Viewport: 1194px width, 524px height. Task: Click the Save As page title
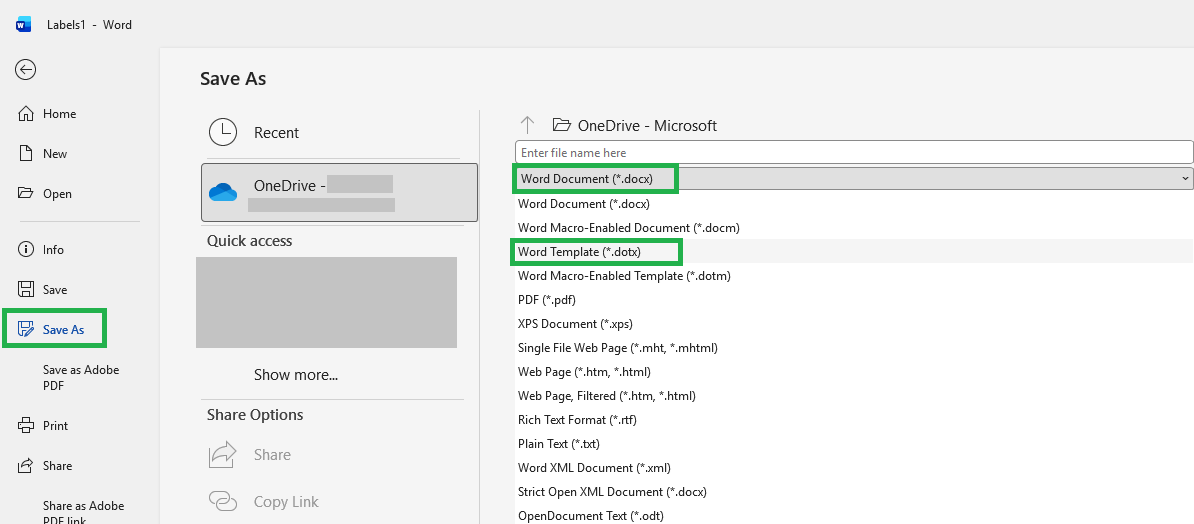[x=233, y=78]
